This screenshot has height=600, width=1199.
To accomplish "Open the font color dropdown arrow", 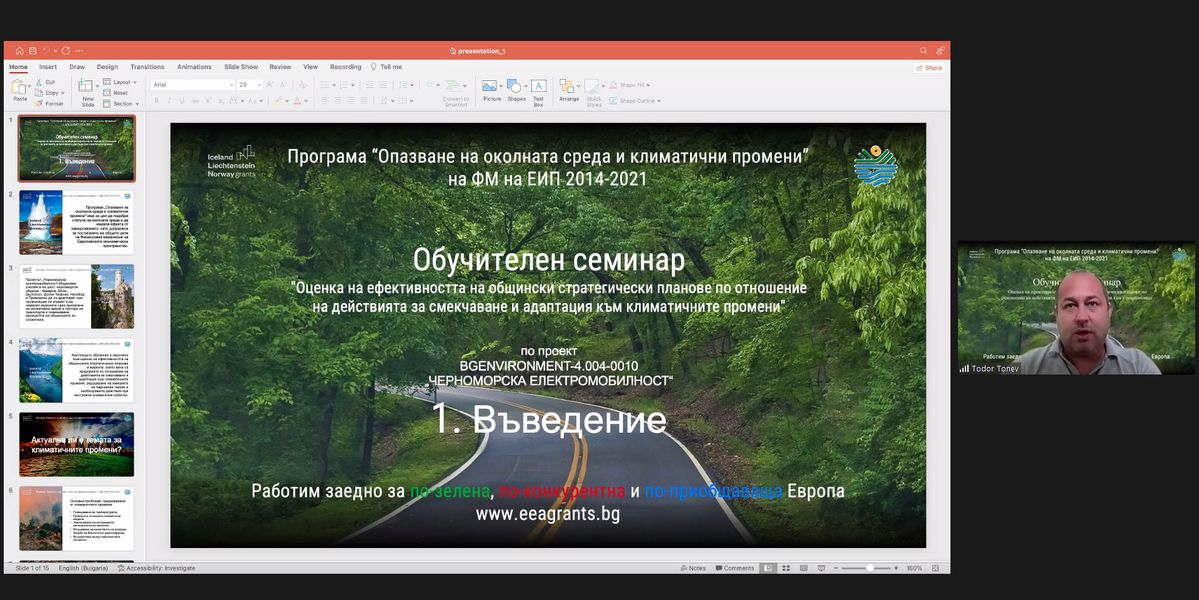I will point(307,101).
